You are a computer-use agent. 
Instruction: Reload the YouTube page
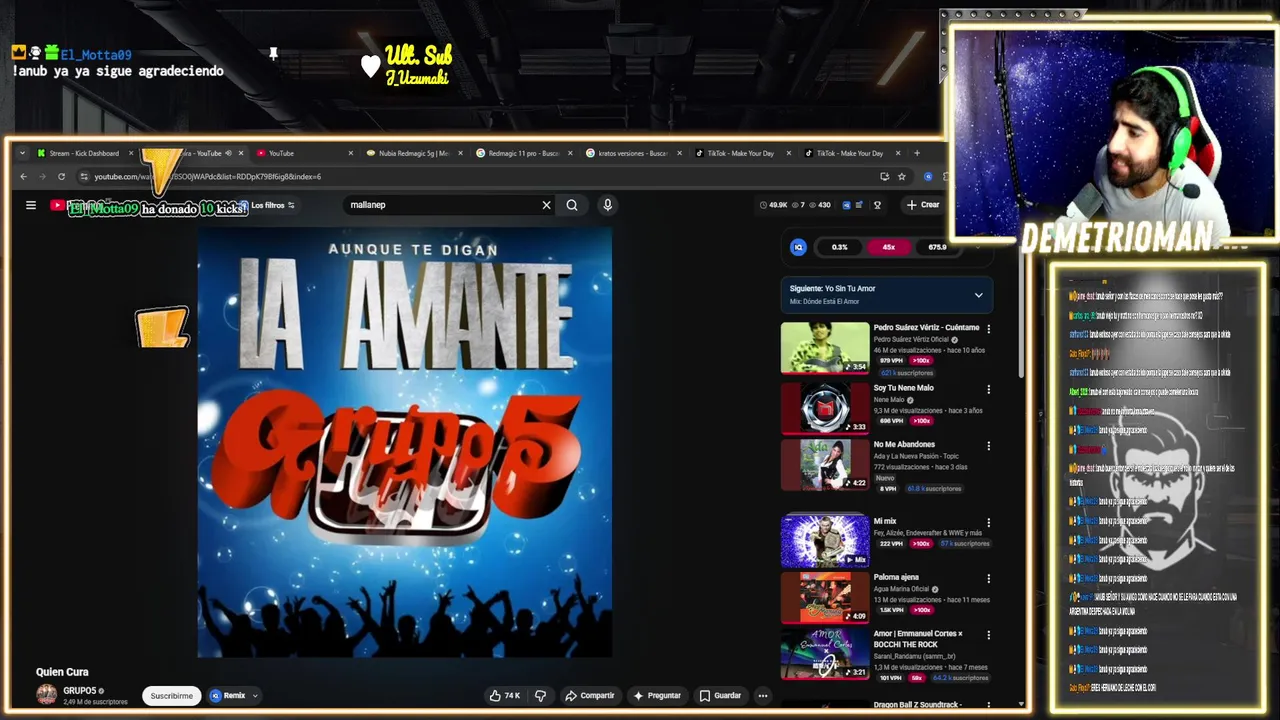[61, 177]
